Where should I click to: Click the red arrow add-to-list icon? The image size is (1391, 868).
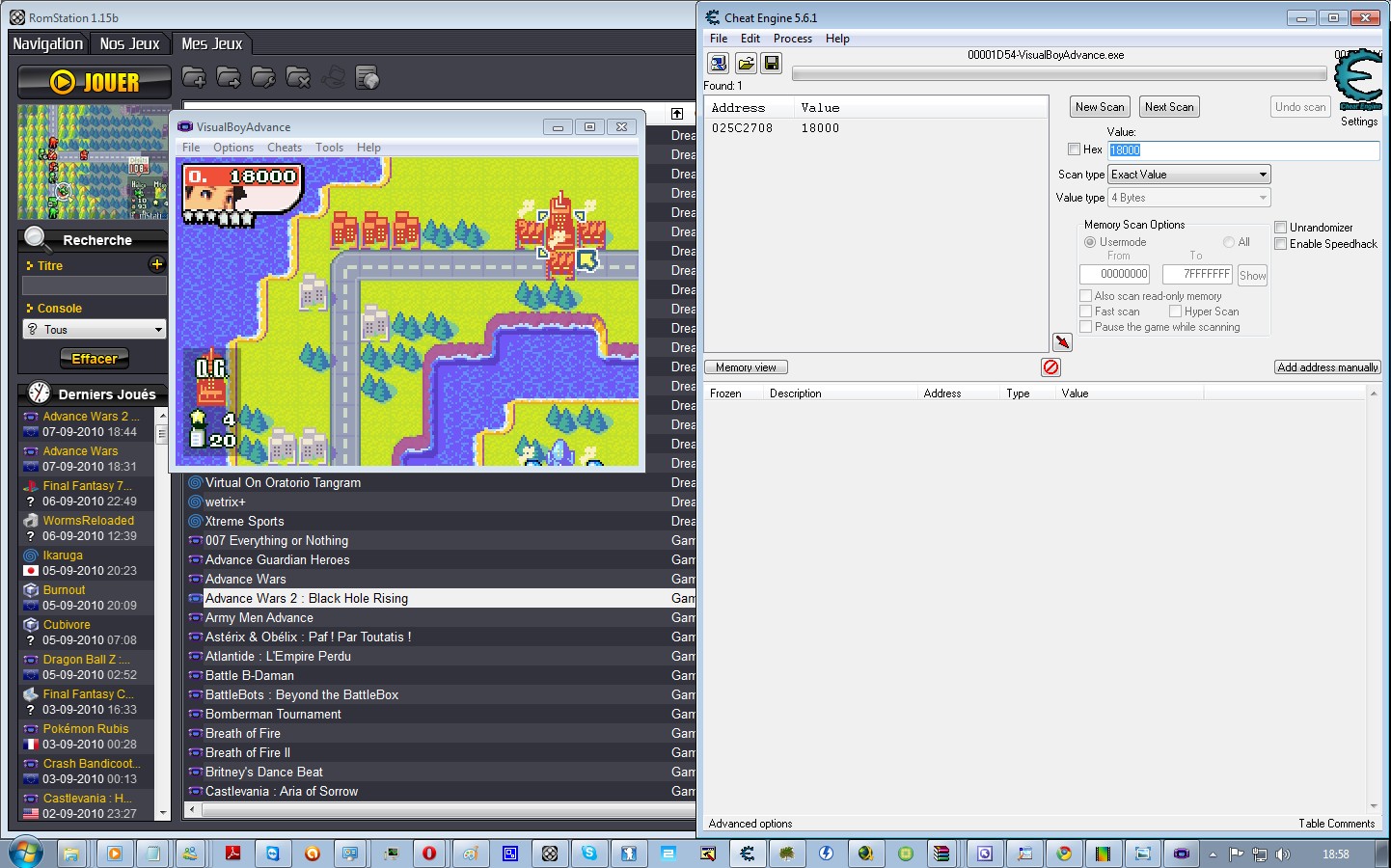click(x=1062, y=342)
